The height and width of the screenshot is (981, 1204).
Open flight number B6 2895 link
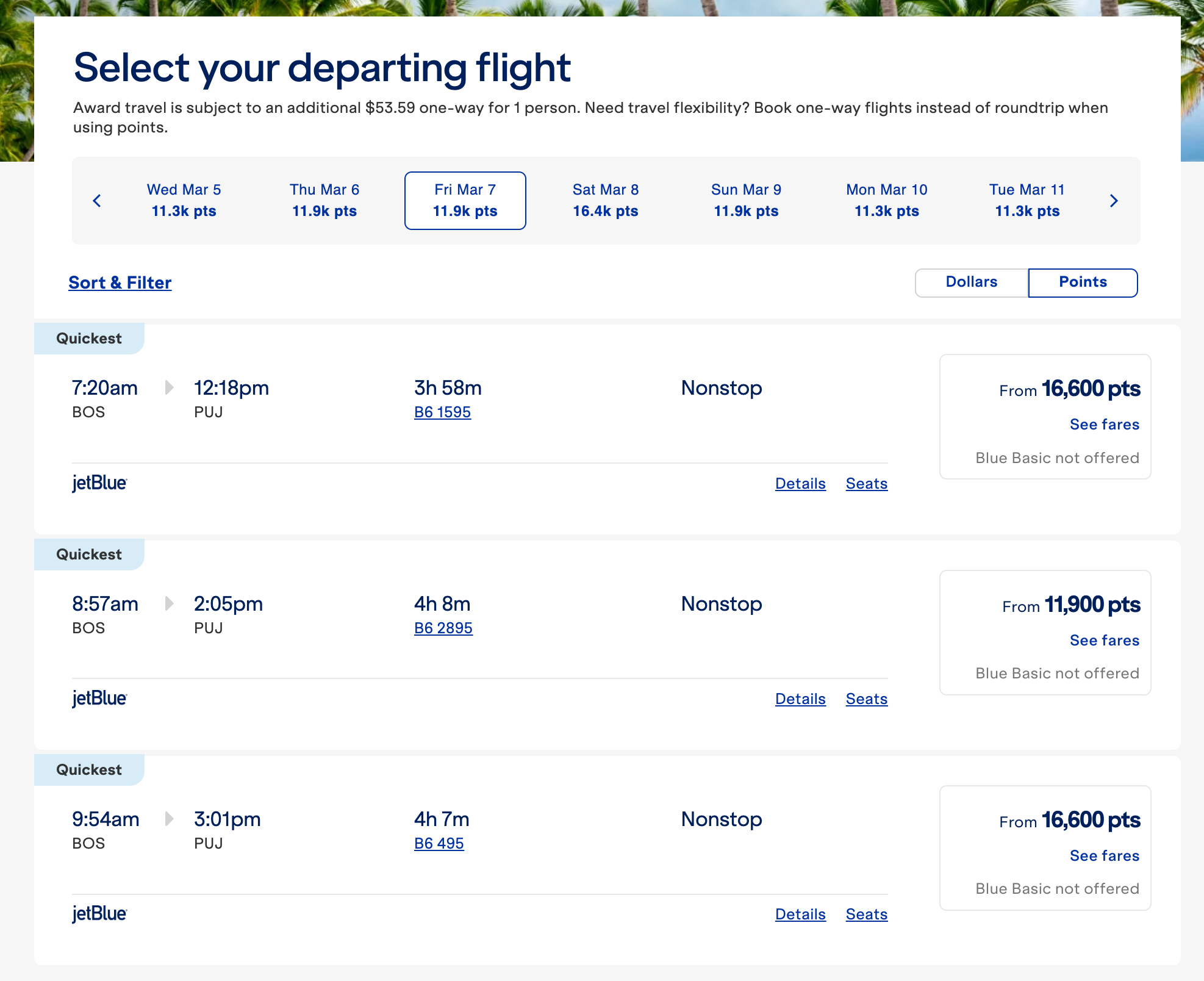[x=443, y=628]
